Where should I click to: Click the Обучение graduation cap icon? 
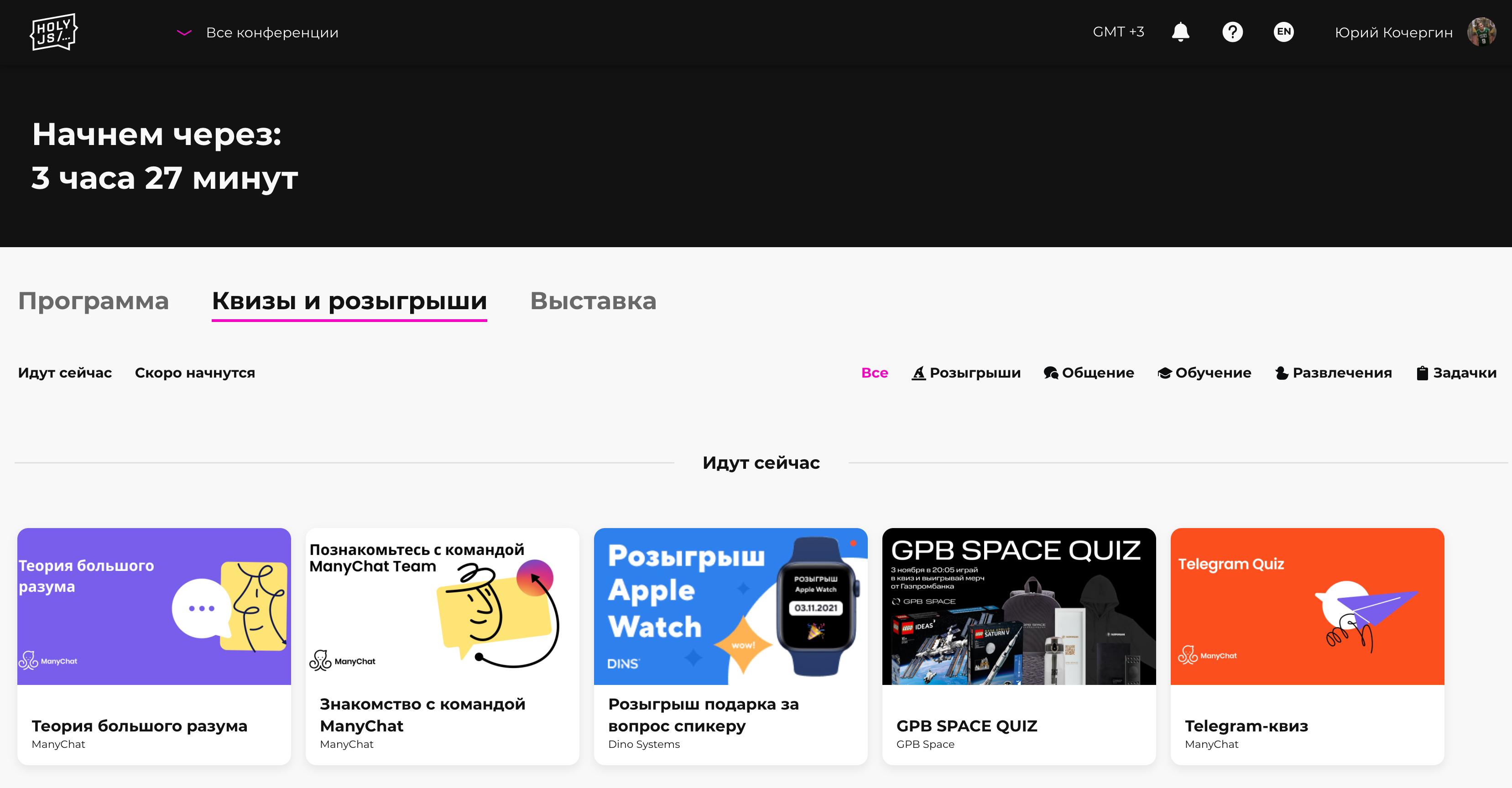pyautogui.click(x=1164, y=373)
